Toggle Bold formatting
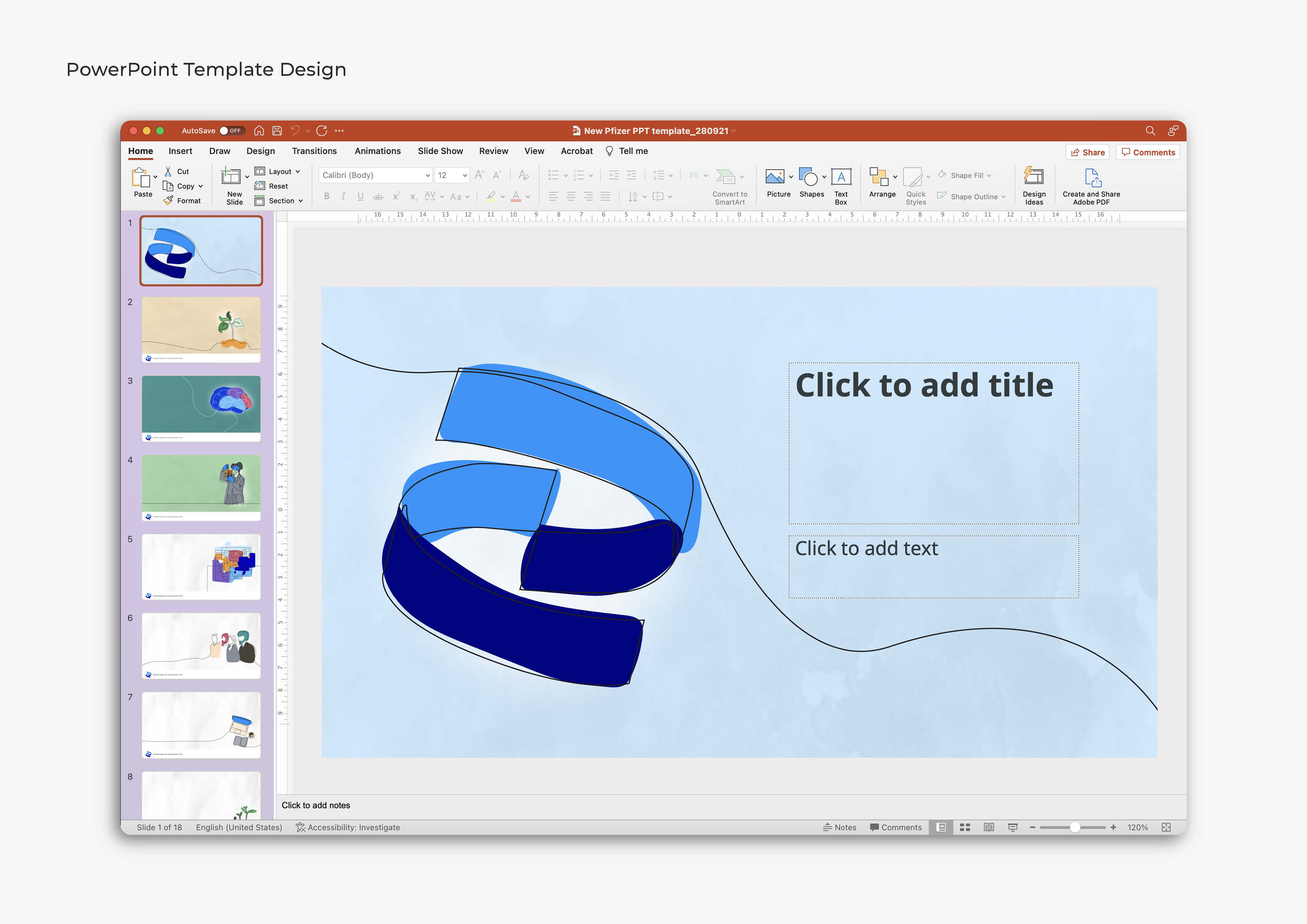This screenshot has width=1307, height=924. [327, 196]
